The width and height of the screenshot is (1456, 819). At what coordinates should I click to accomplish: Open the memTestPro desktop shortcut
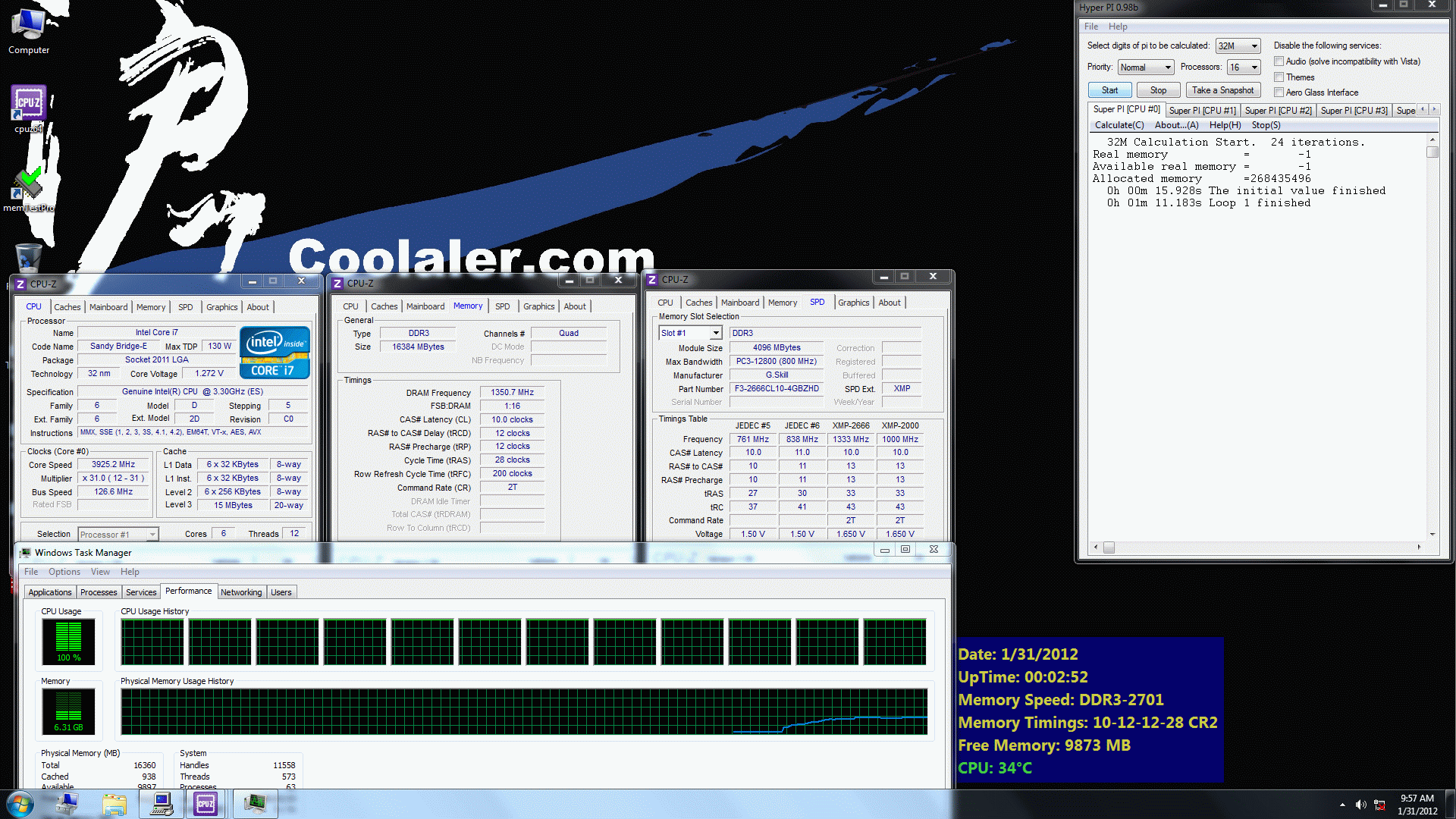pos(29,190)
